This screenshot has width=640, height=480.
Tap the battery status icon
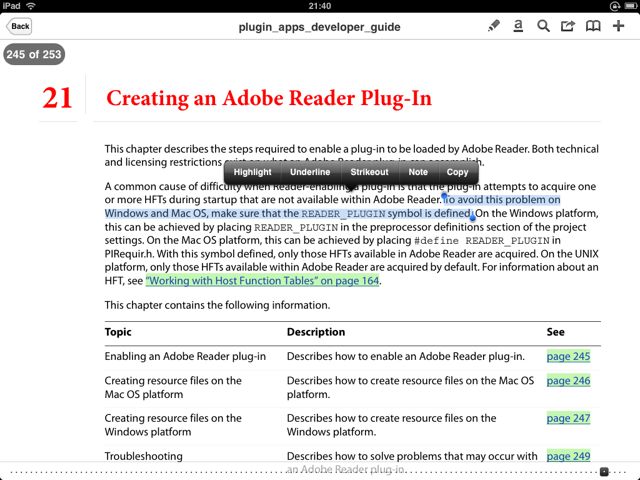pyautogui.click(x=631, y=6)
